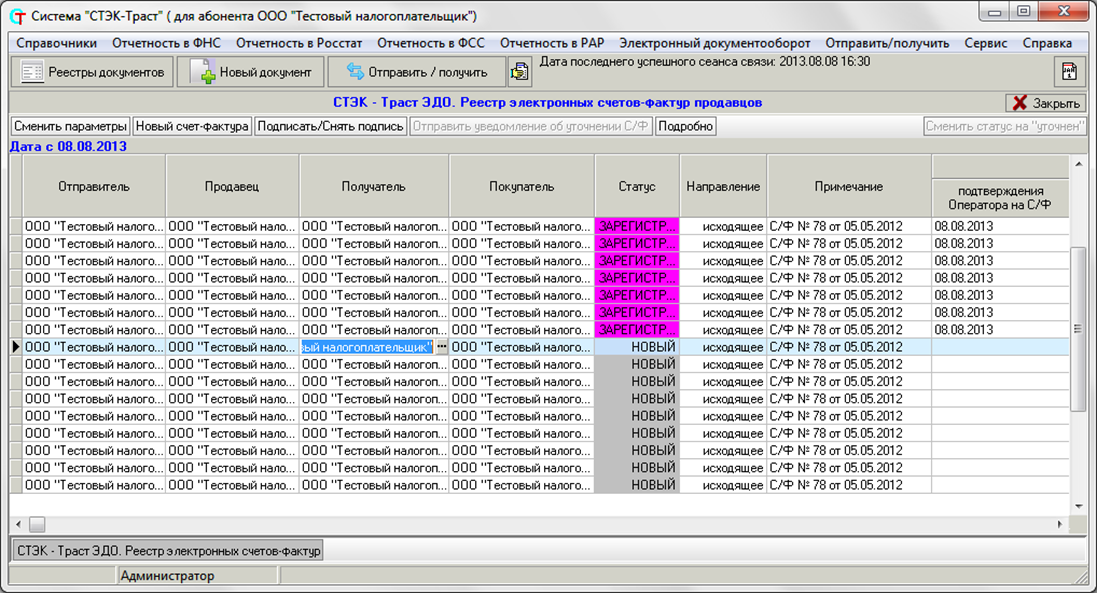Click the black arrow row indicator of current row
Screen dimensions: 1097x593
16,347
